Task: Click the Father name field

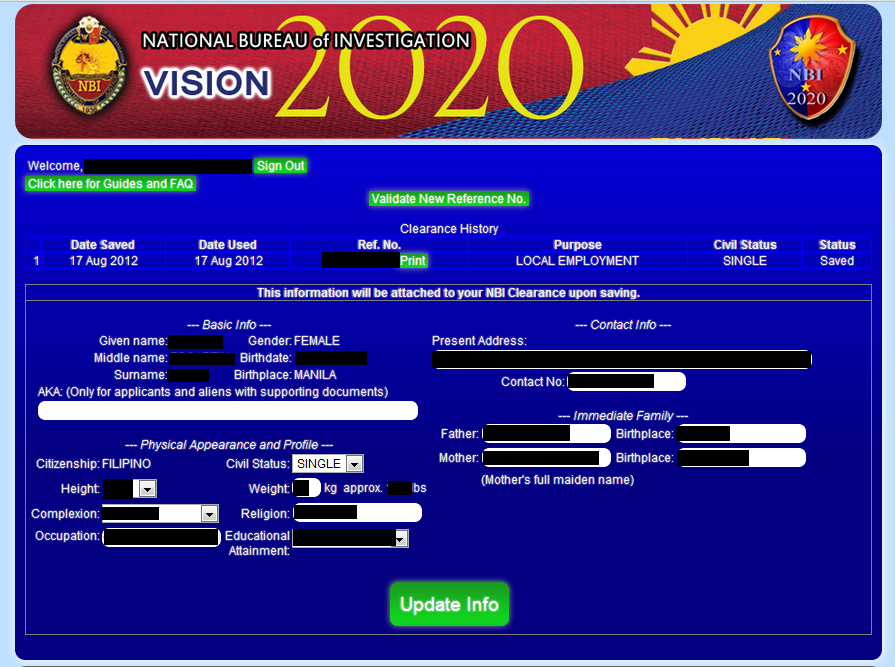Action: point(545,433)
